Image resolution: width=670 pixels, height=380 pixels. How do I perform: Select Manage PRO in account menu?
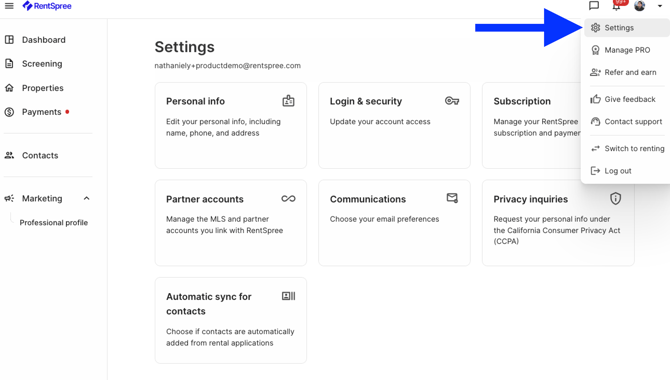click(x=626, y=50)
